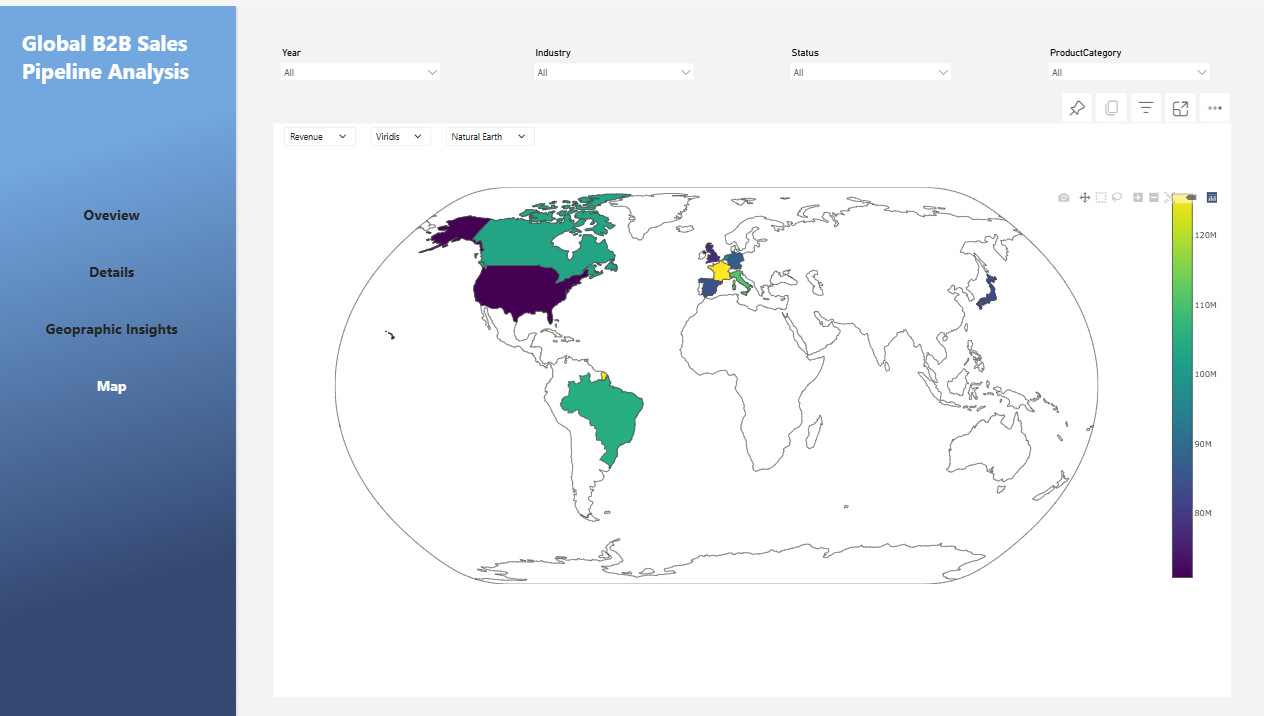Download plot as PNG camera icon
Screen dimensions: 1264x716
pyautogui.click(x=1064, y=198)
